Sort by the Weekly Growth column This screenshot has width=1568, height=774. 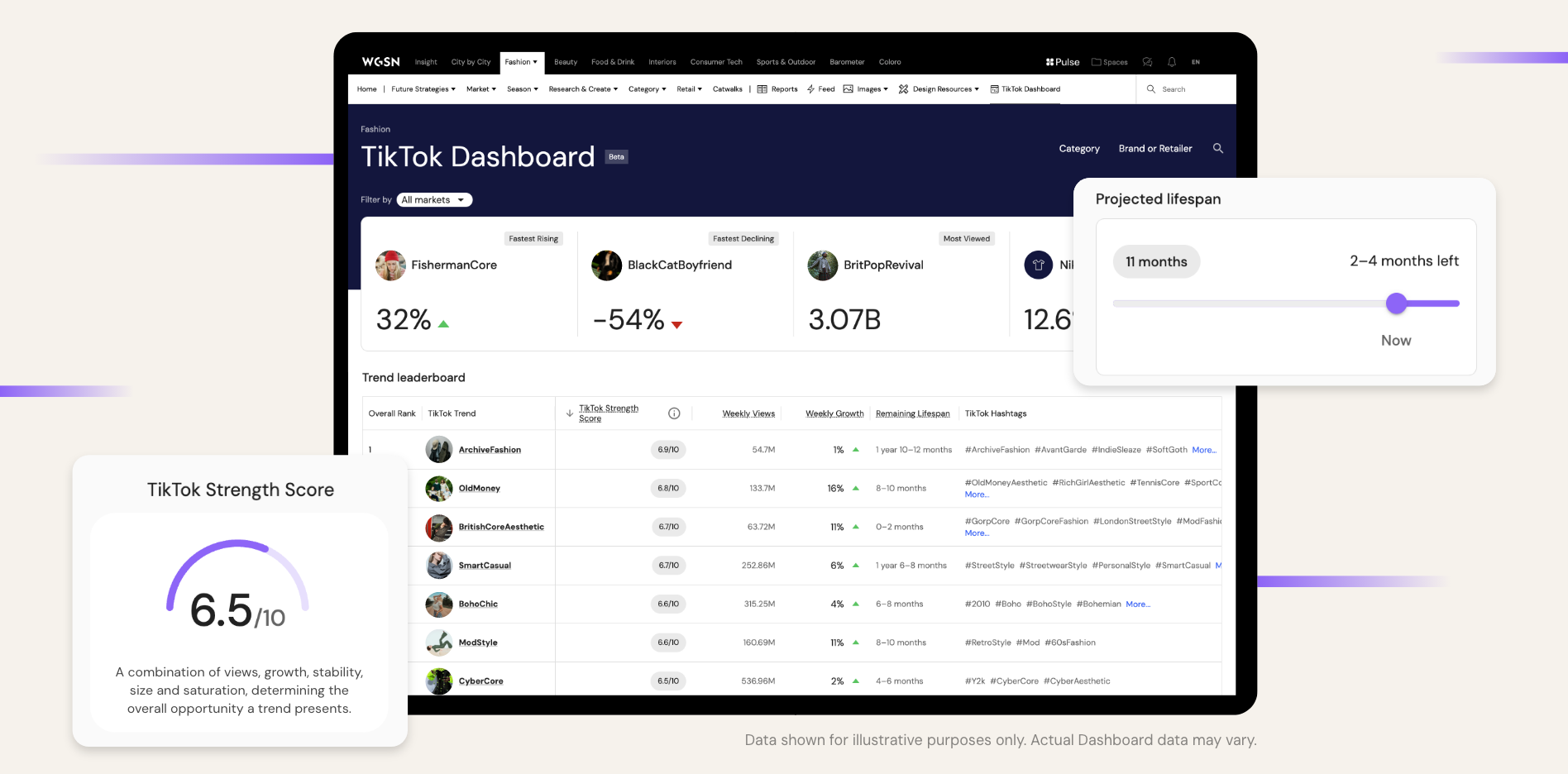pos(834,413)
